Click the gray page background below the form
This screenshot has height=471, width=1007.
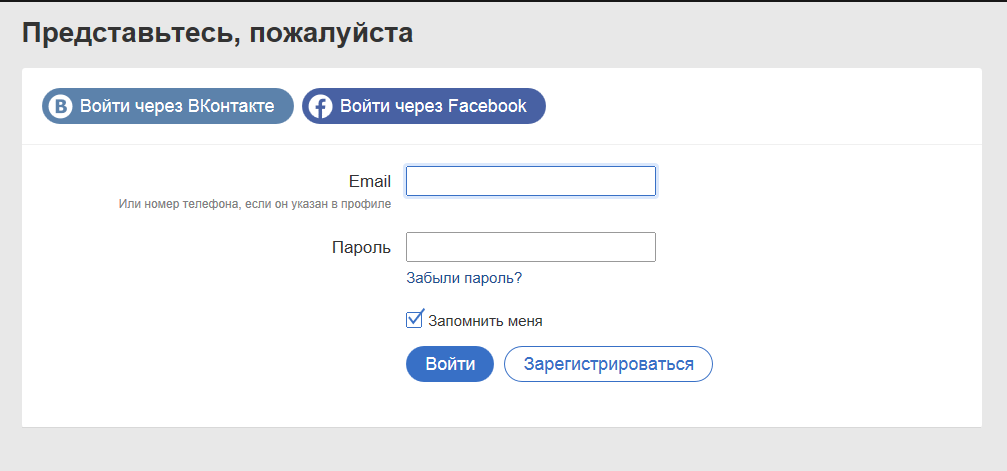[504, 450]
